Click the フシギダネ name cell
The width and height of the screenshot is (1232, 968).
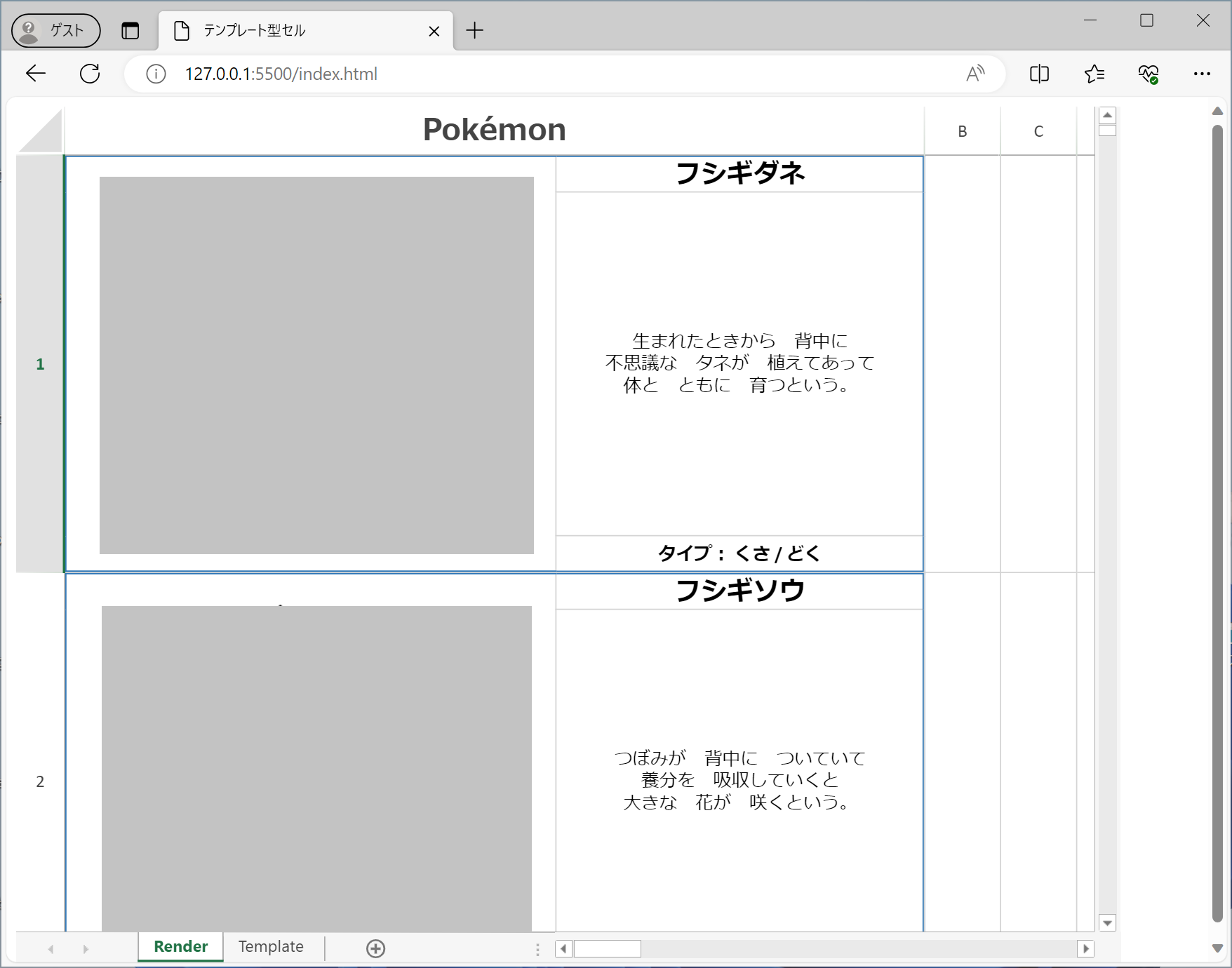tap(739, 173)
